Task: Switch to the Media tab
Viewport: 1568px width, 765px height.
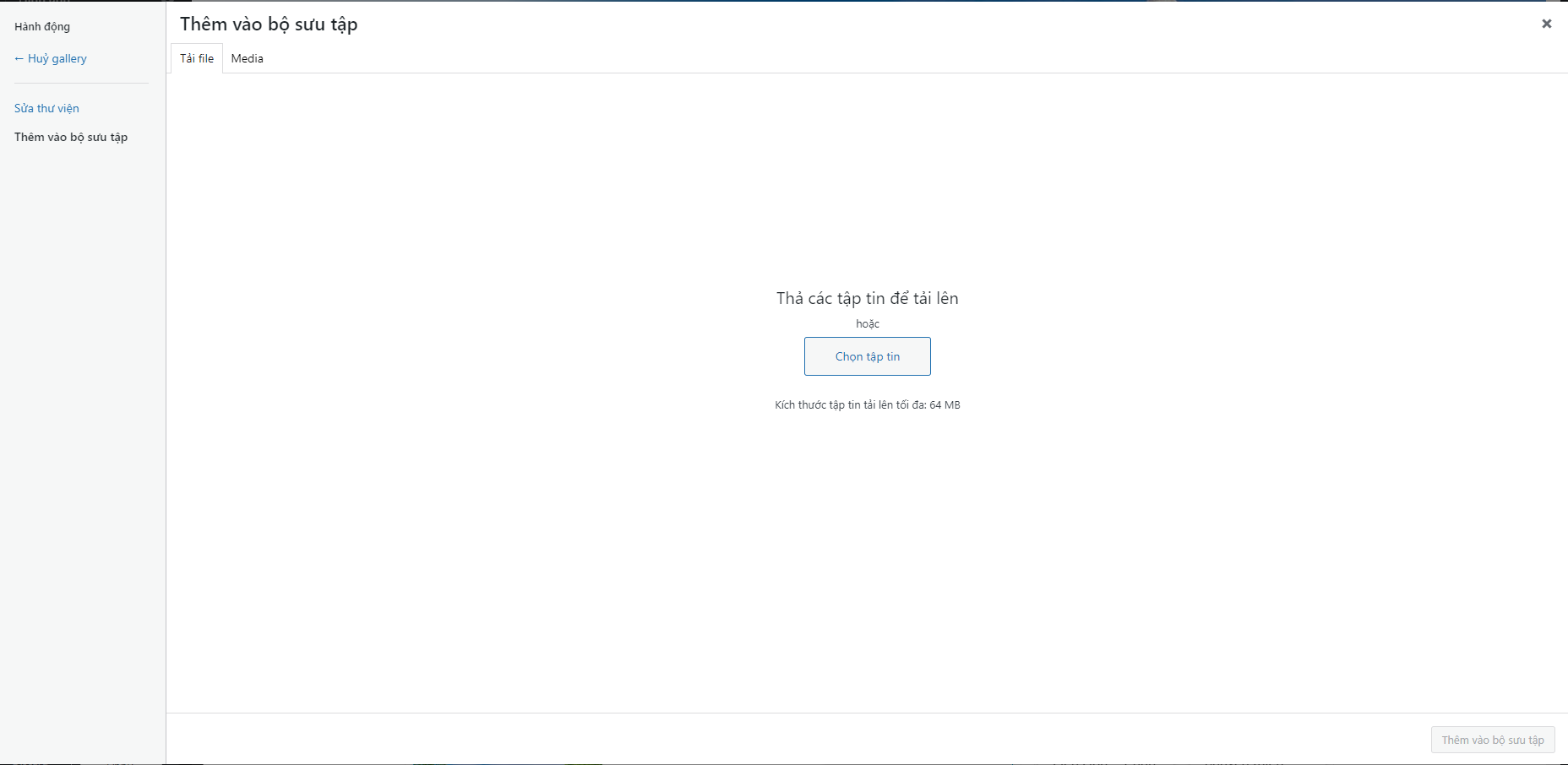Action: tap(248, 58)
